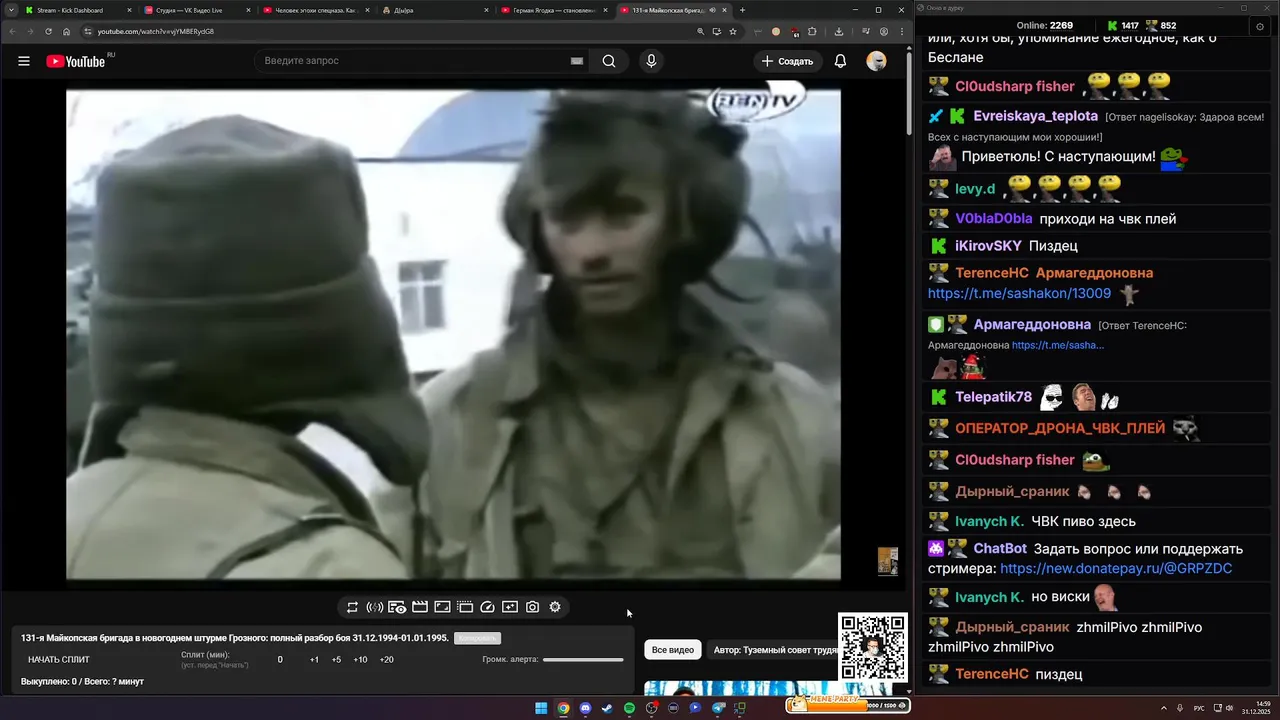Take a screenshot with the camera icon
This screenshot has height=720, width=1280.
tap(532, 607)
